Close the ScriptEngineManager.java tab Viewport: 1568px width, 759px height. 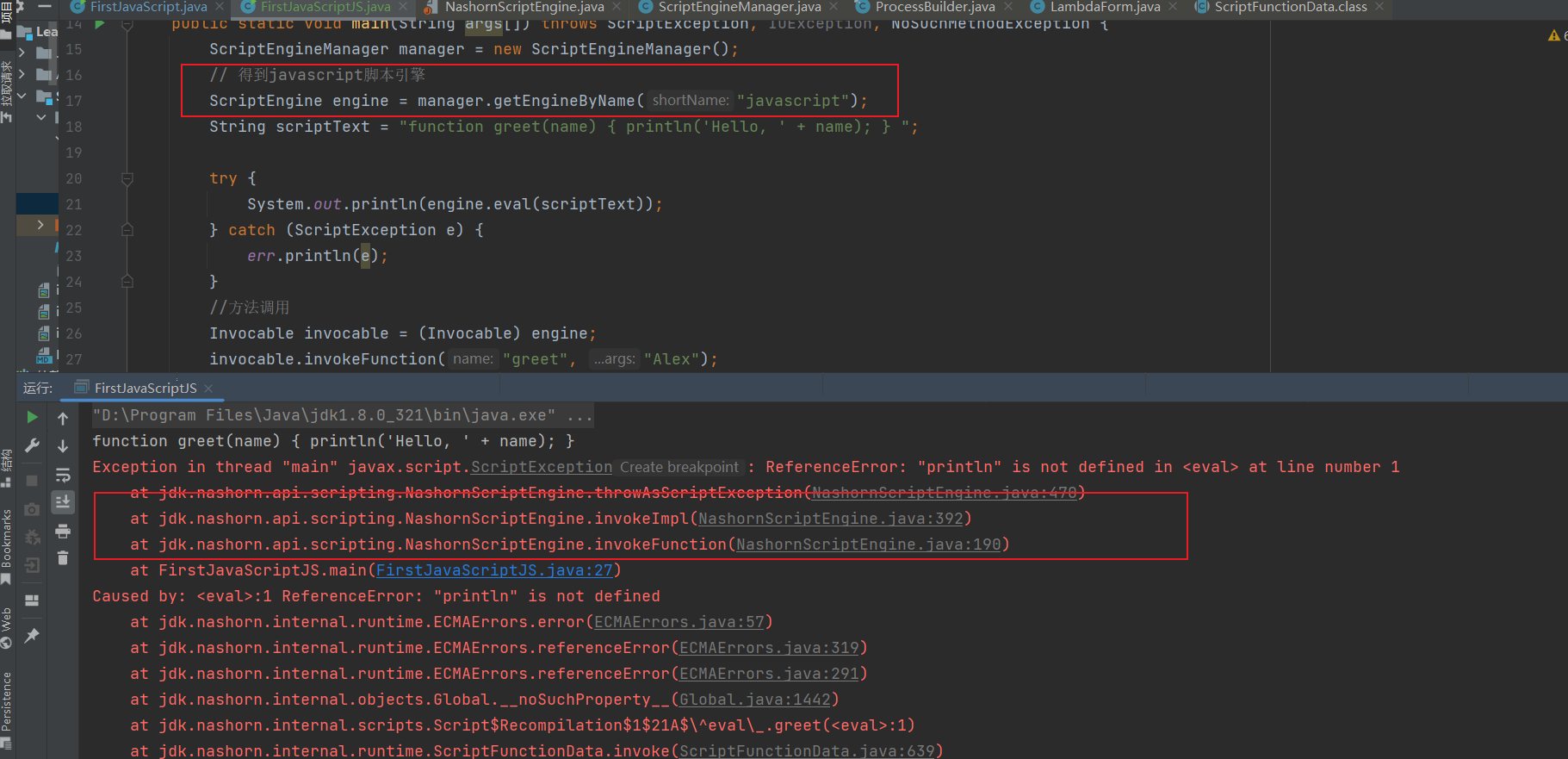(834, 7)
